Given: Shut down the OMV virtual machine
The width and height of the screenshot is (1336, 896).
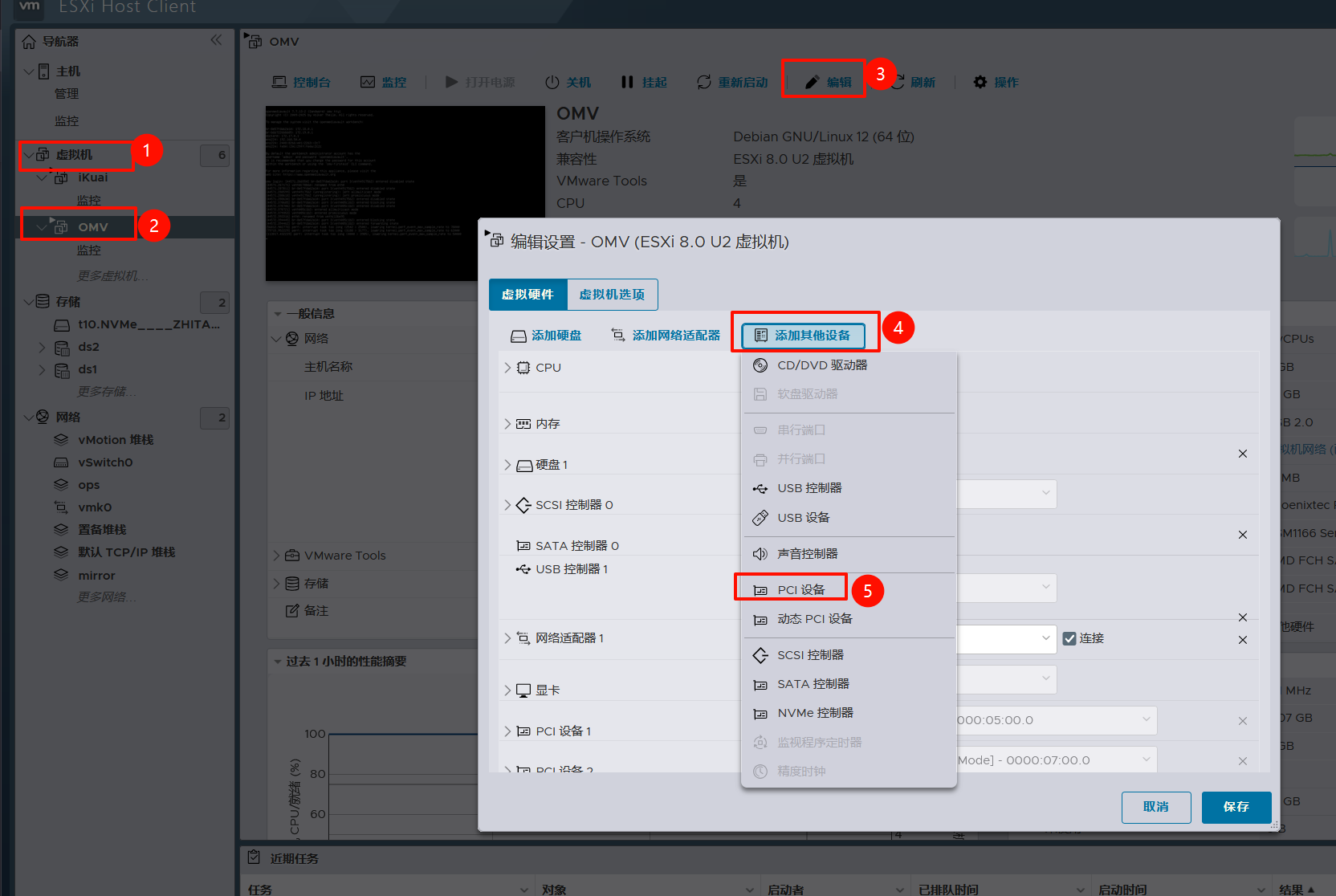Looking at the screenshot, I should (568, 82).
